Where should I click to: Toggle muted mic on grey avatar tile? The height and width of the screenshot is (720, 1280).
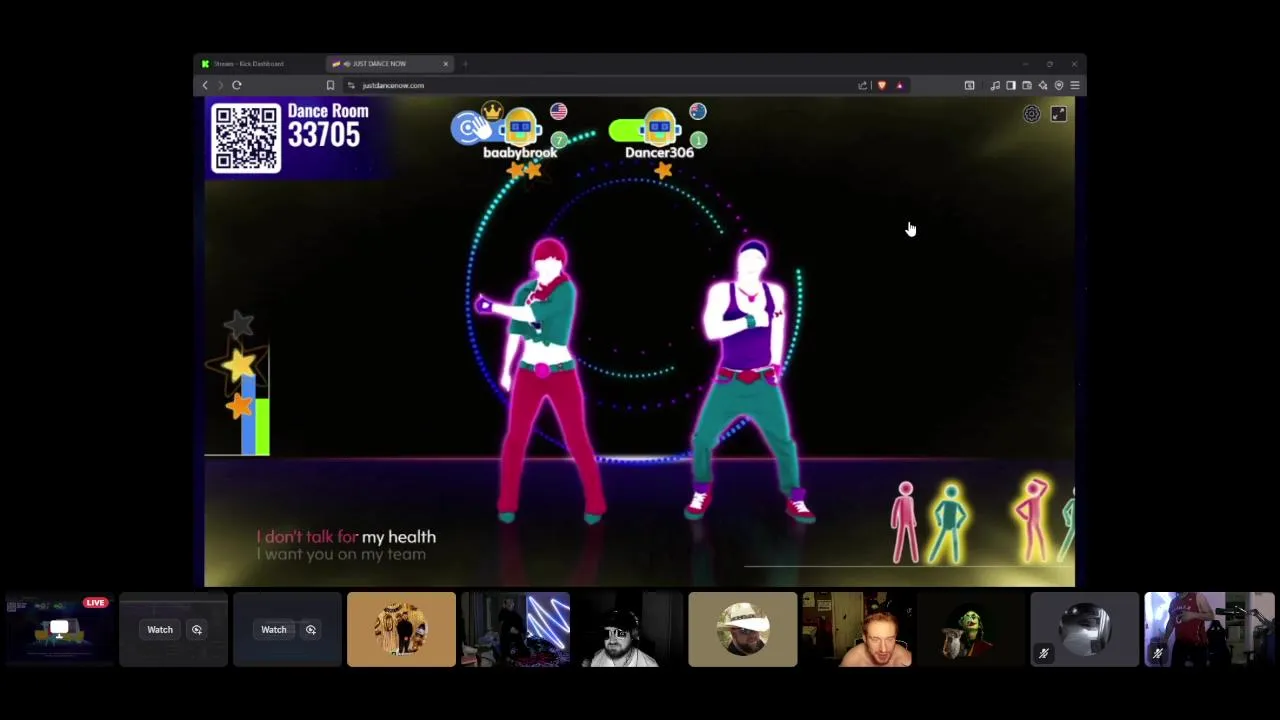pos(1044,654)
